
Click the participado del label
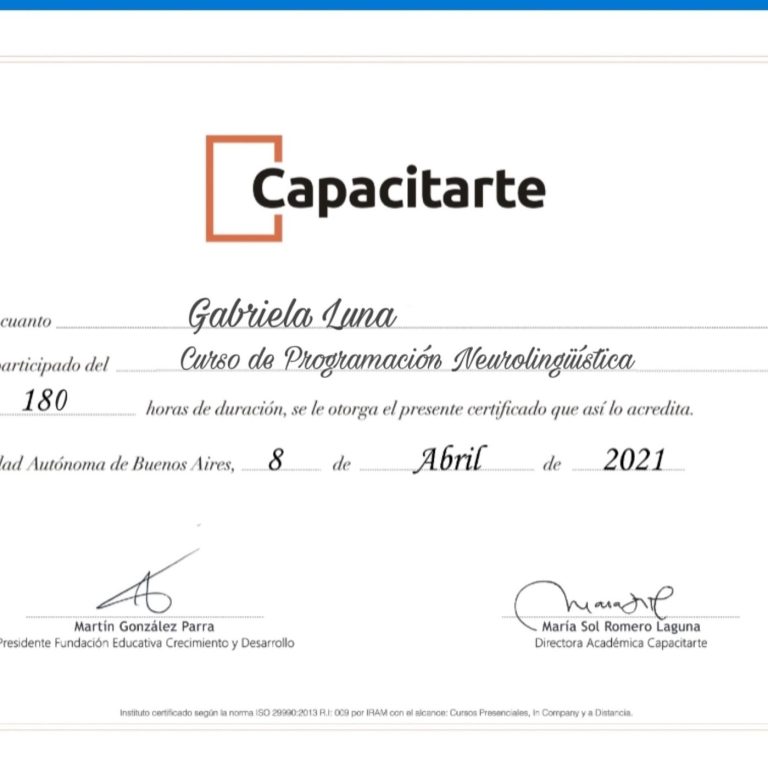(54, 365)
